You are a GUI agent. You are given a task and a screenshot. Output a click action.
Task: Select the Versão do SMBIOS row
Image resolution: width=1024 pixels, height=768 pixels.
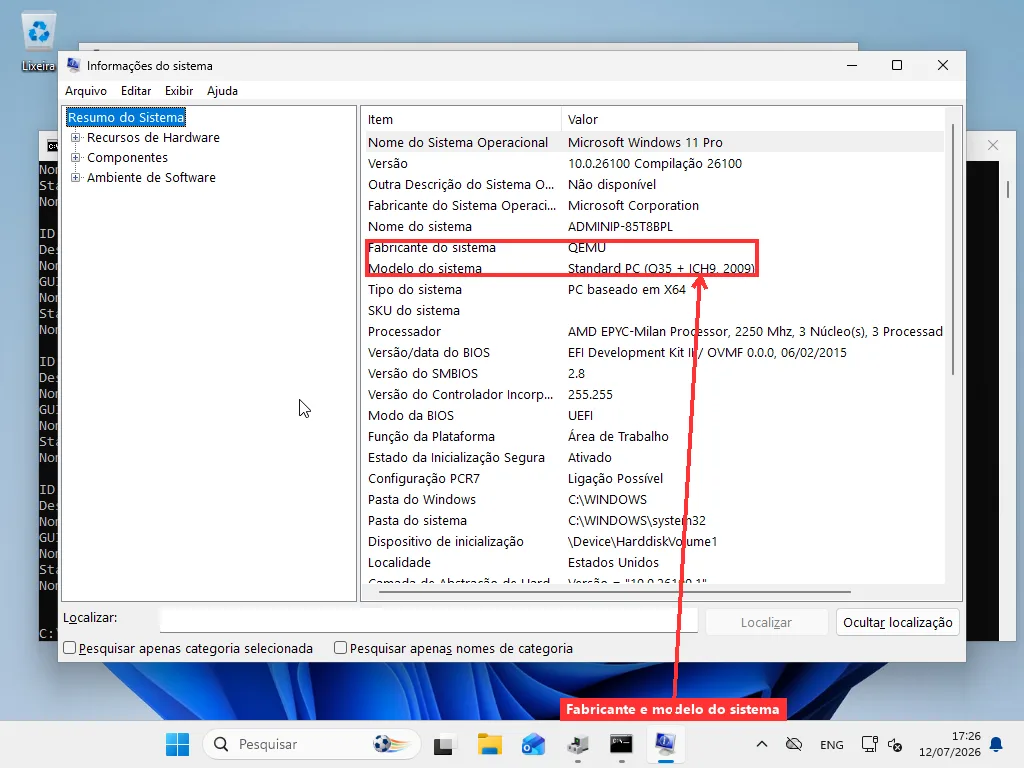coord(653,374)
